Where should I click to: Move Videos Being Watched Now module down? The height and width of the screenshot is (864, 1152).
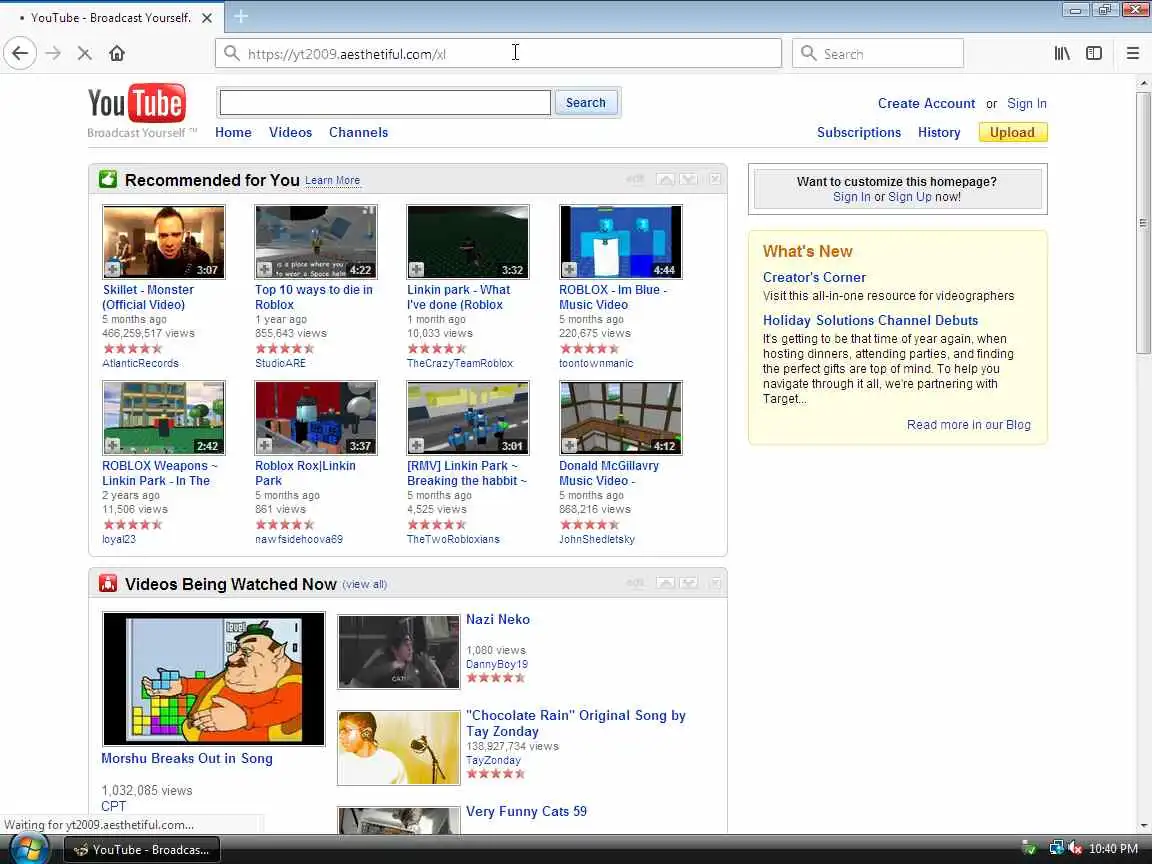[x=688, y=583]
